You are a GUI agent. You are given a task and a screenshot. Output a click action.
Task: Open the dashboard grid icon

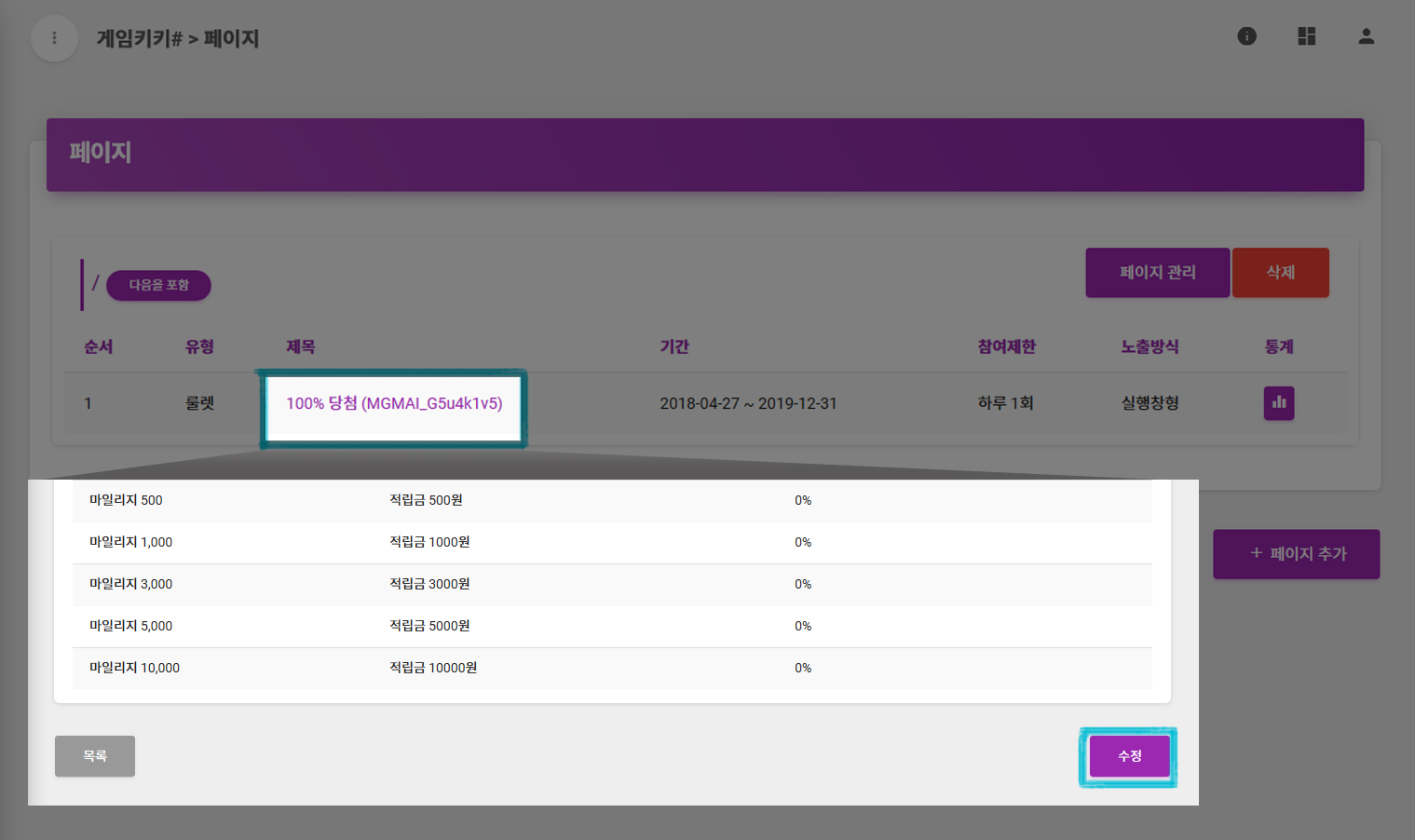[x=1306, y=36]
